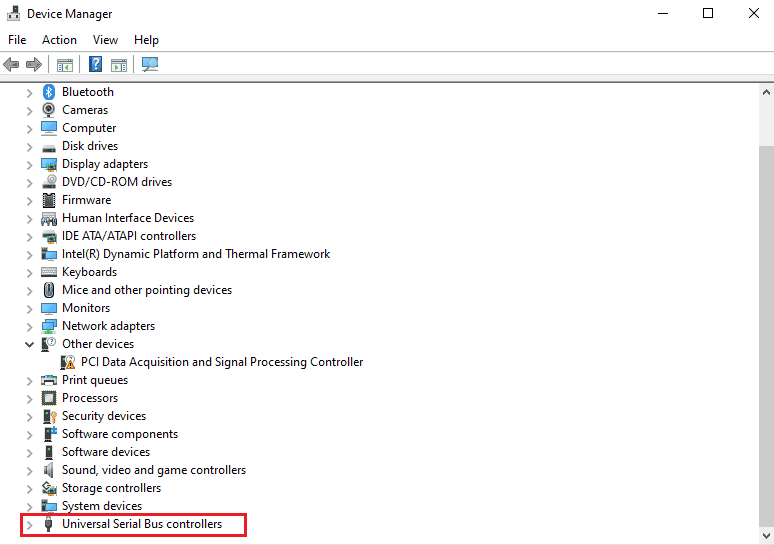Click the Help toolbar icon
The height and width of the screenshot is (545, 774).
pyautogui.click(x=95, y=65)
